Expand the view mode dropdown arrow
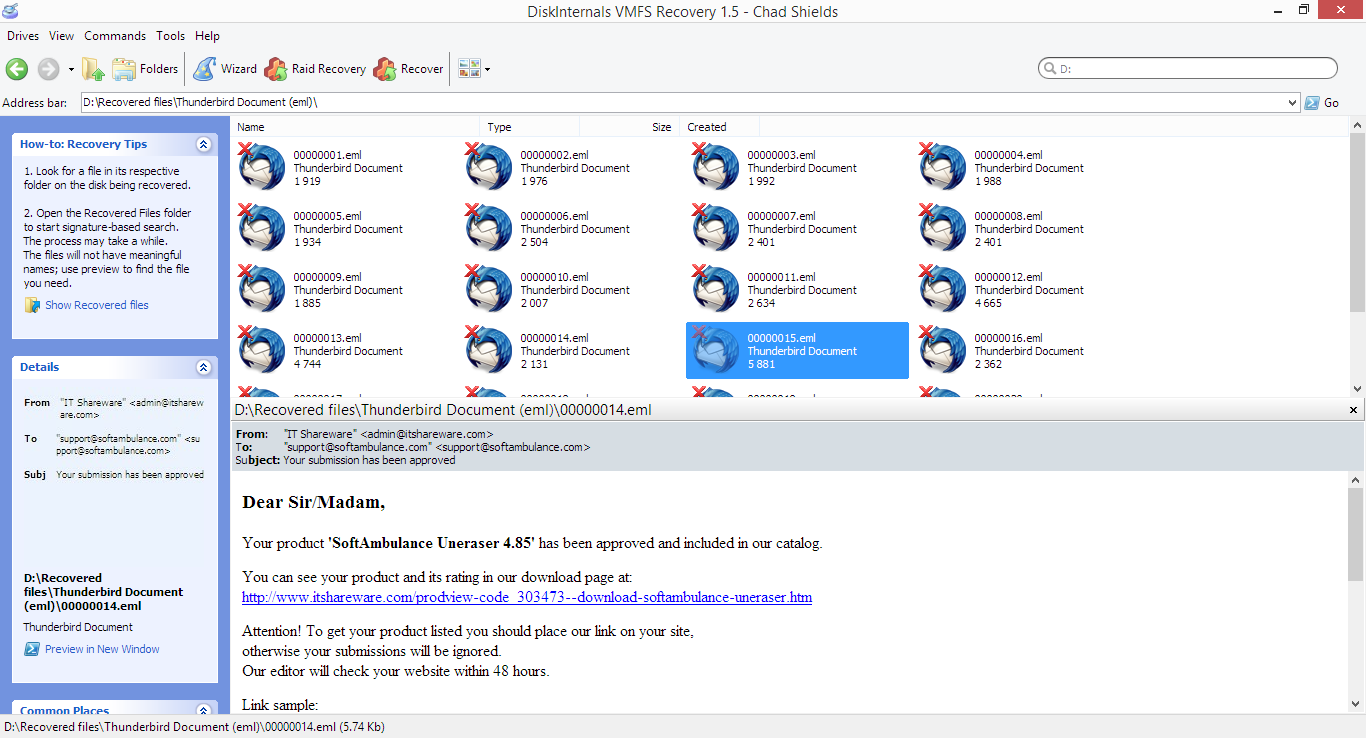 click(x=487, y=70)
